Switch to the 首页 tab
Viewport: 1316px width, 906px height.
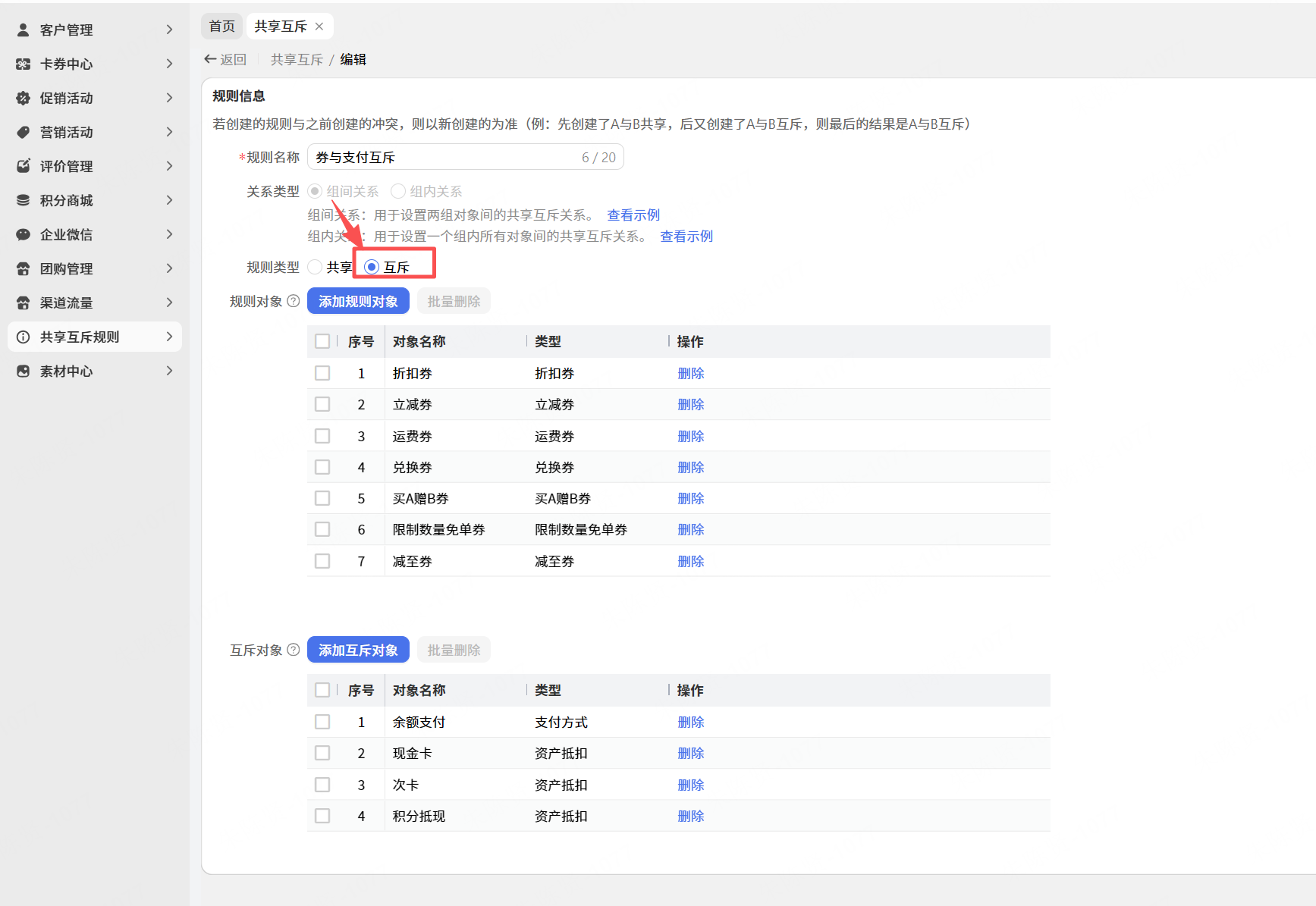222,27
